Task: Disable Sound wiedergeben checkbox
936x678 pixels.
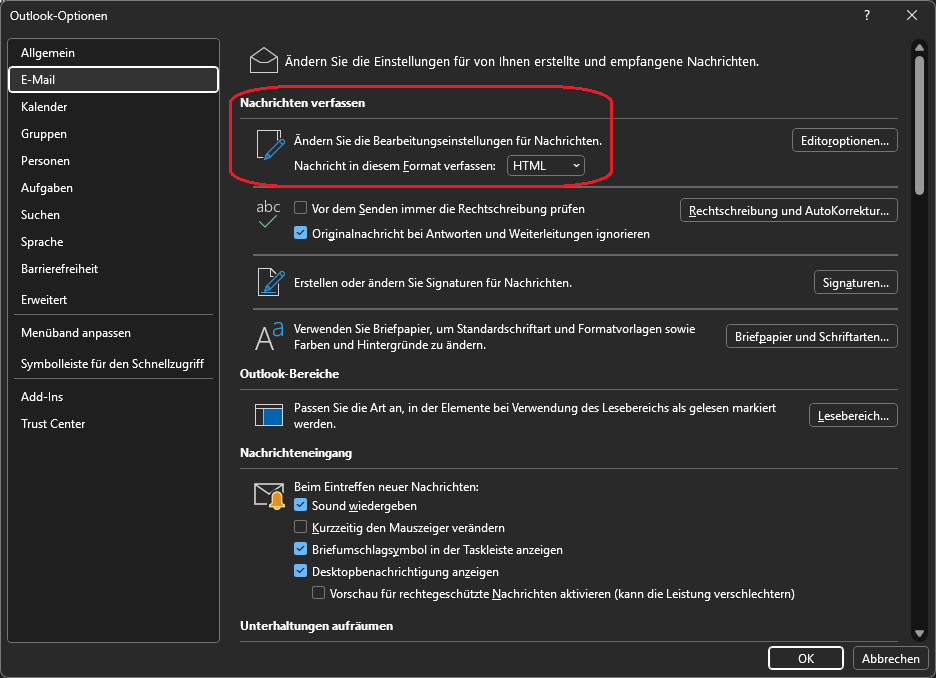Action: click(300, 505)
